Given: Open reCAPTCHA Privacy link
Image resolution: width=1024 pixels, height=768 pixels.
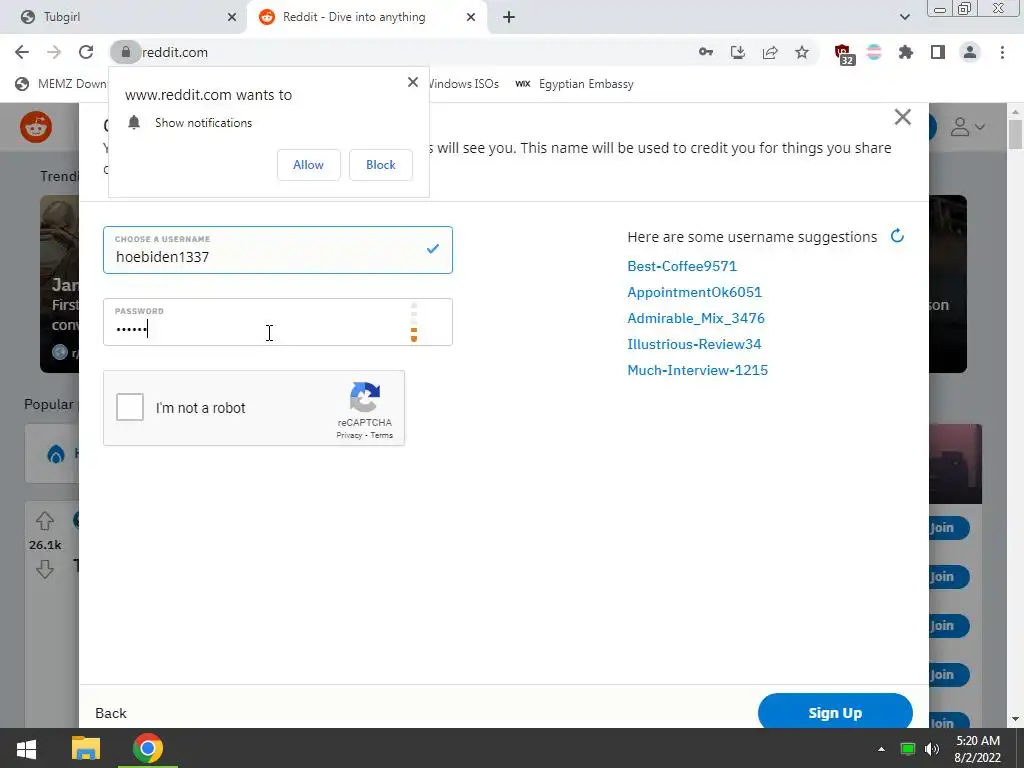Looking at the screenshot, I should [x=349, y=435].
